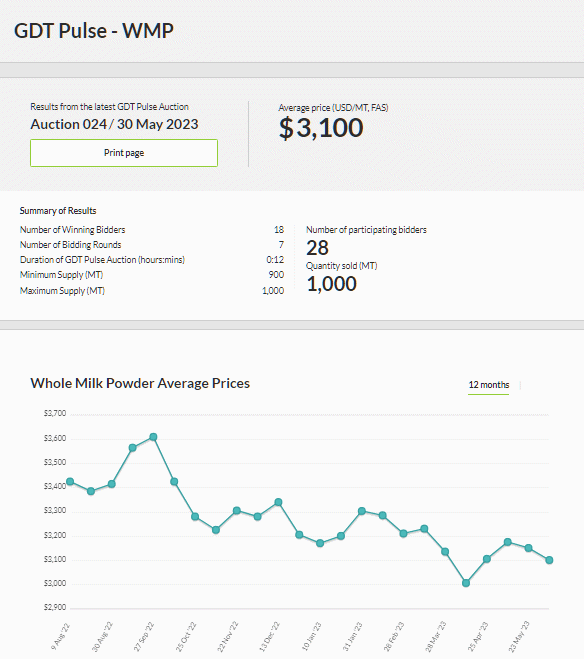584x659 pixels.
Task: Click the Number of Bidding Rounds label
Action: click(71, 245)
